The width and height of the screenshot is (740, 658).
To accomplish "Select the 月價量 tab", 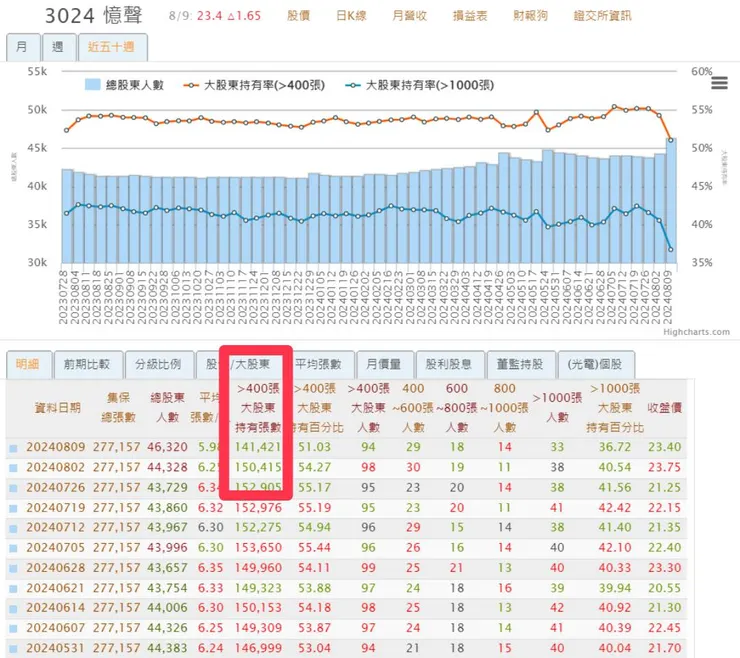I will coord(384,364).
